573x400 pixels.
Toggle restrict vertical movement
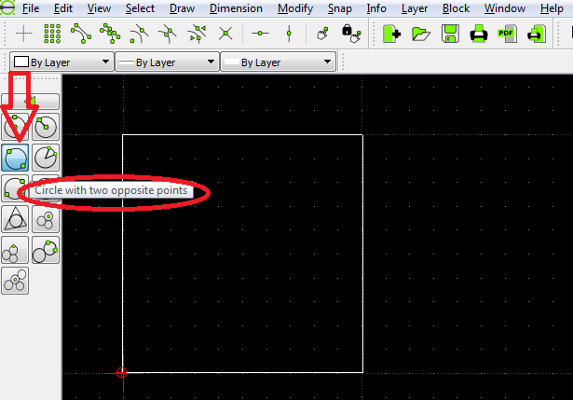[x=289, y=34]
